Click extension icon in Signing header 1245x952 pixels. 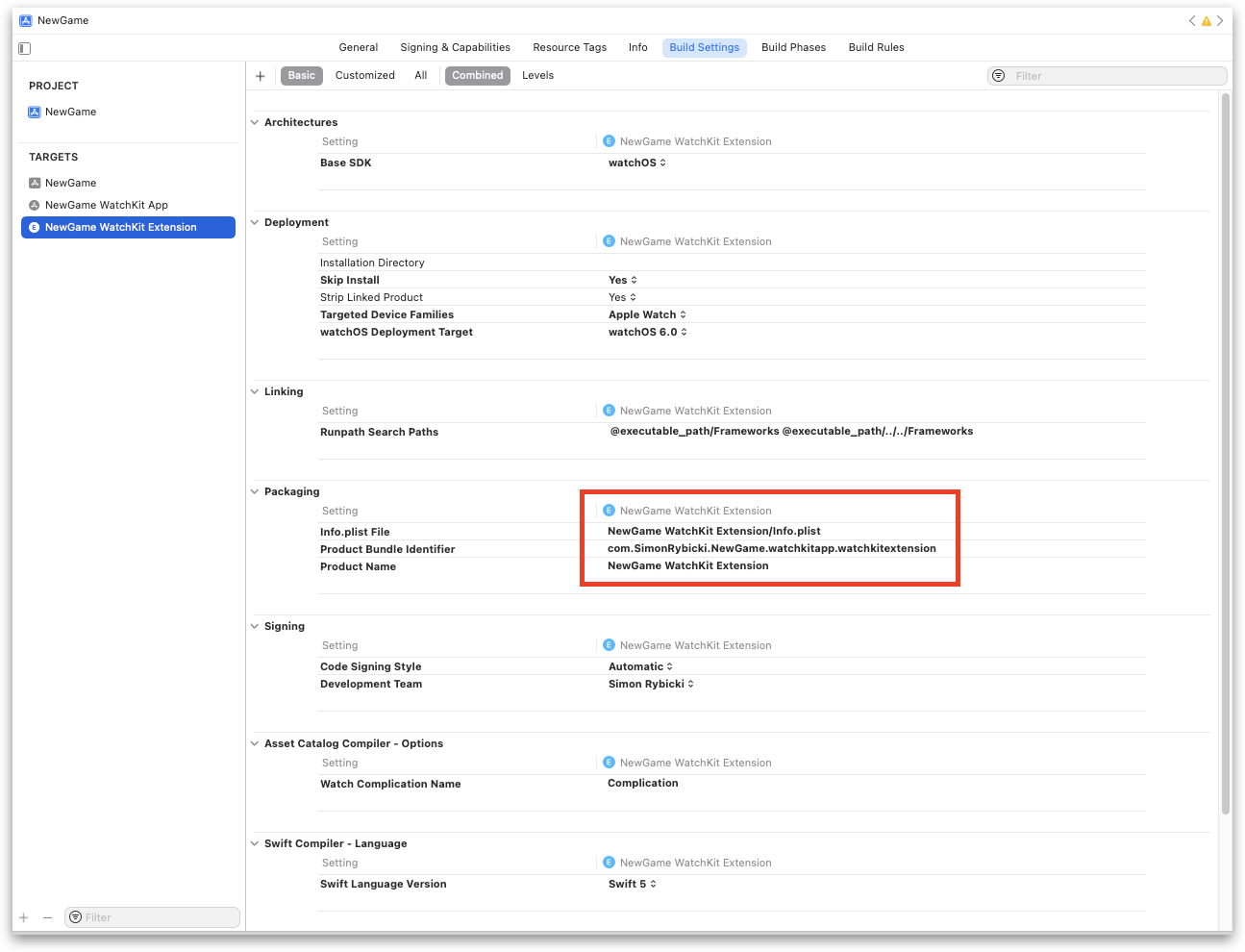(x=609, y=645)
